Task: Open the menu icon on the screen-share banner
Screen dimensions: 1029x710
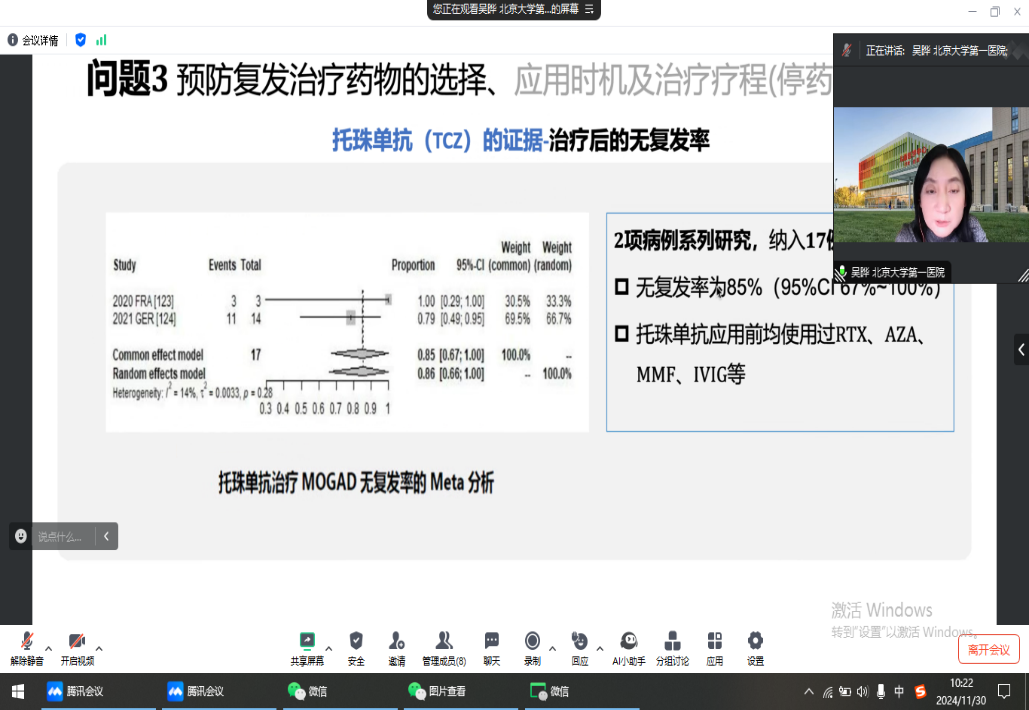Action: [x=589, y=9]
